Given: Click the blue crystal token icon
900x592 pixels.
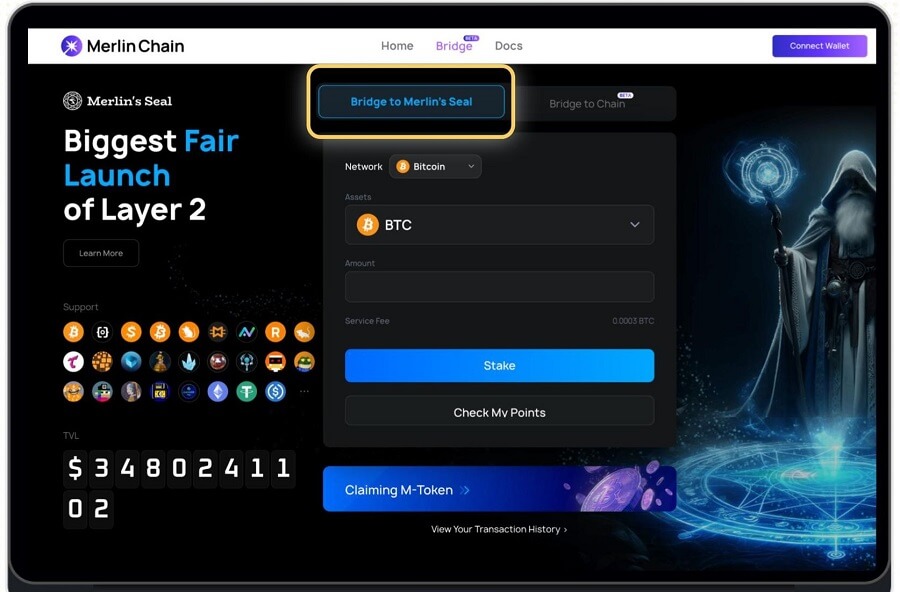Looking at the screenshot, I should (188, 362).
